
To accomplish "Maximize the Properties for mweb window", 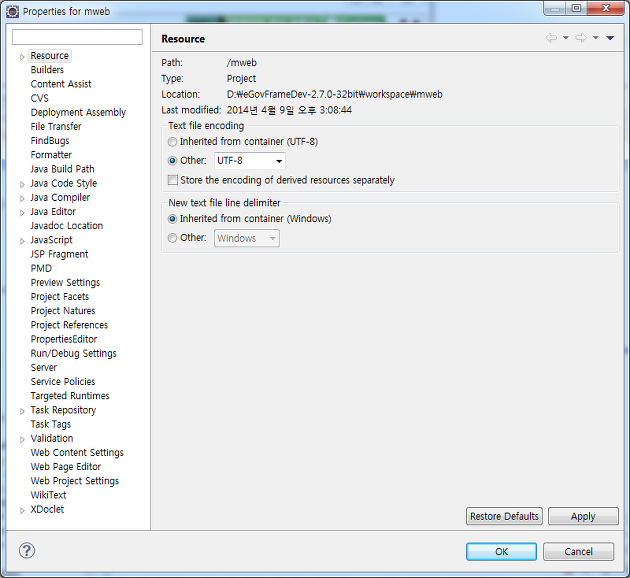I will [576, 8].
